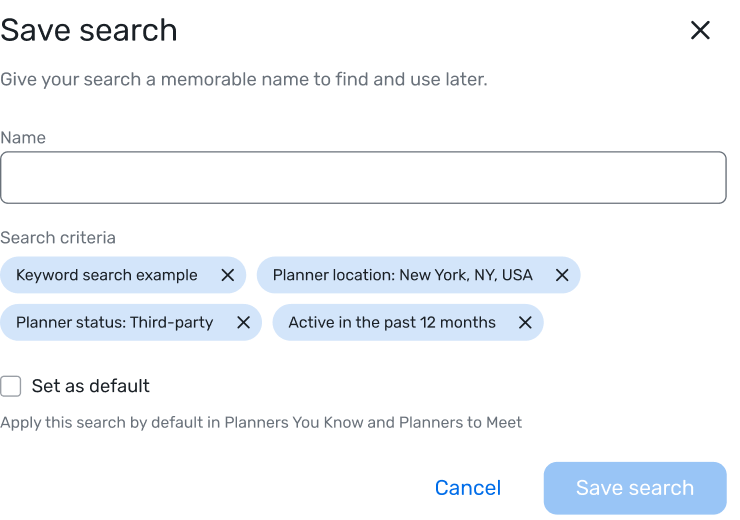Viewport: 740px width, 520px height.
Task: Delete the Planner status Third-party filter
Action: click(244, 323)
